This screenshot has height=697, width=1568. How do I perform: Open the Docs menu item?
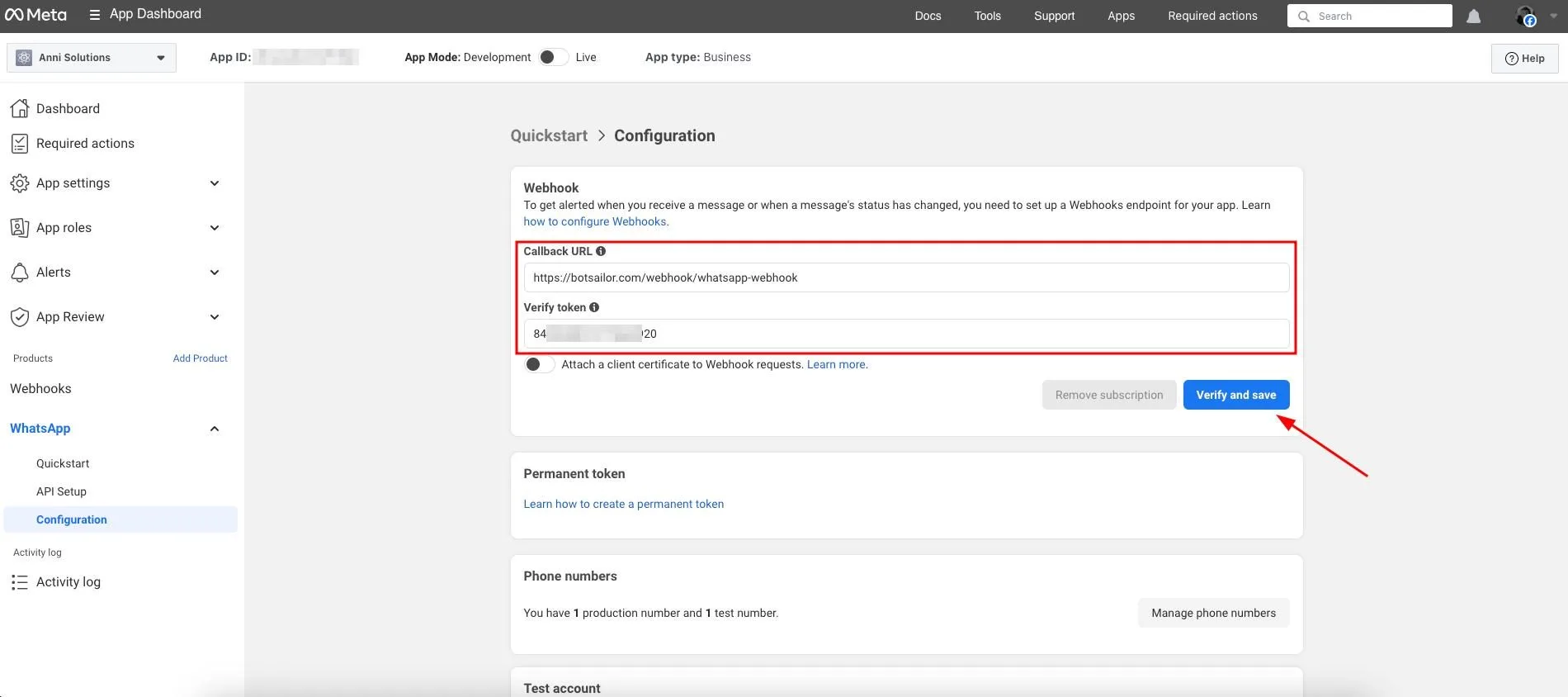pos(928,16)
